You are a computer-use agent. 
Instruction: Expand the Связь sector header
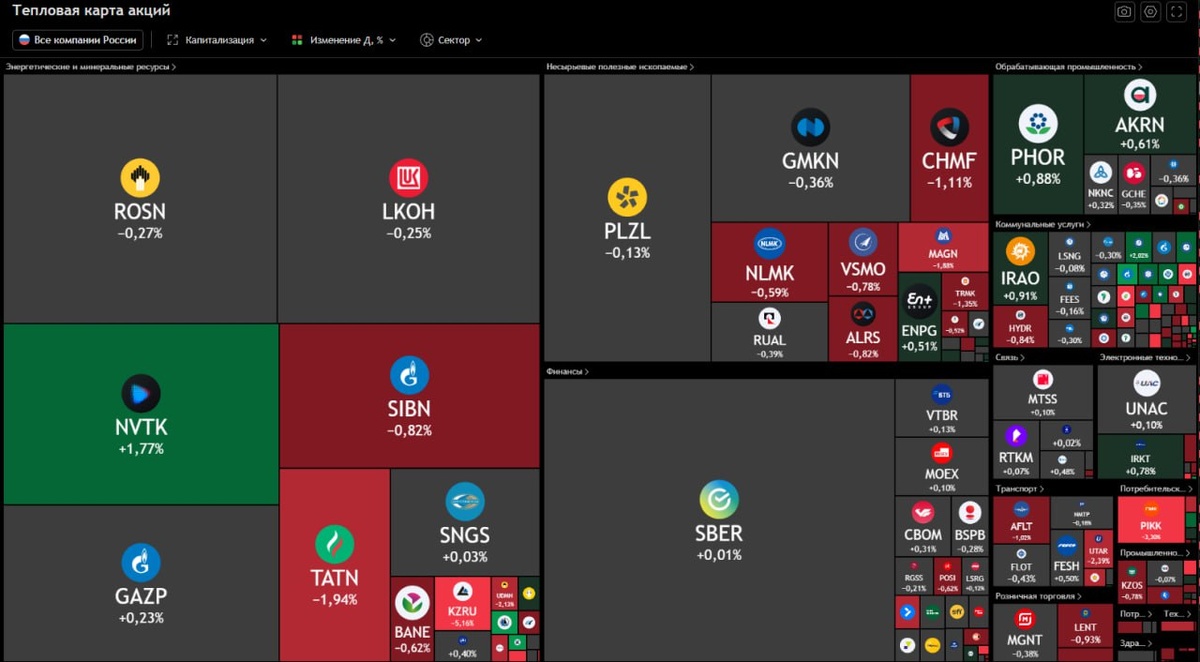[1009, 357]
